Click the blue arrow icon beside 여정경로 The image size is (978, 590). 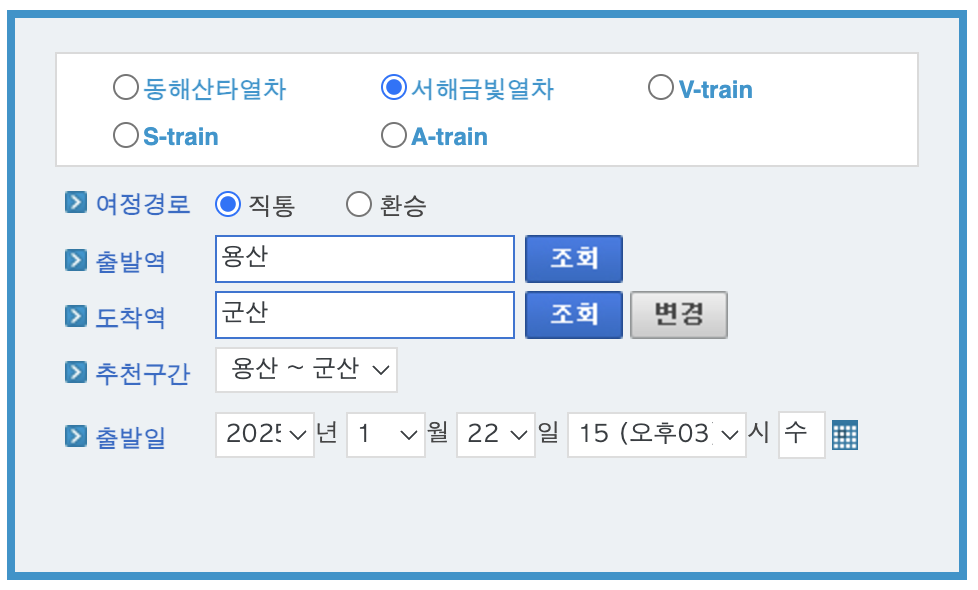point(75,201)
